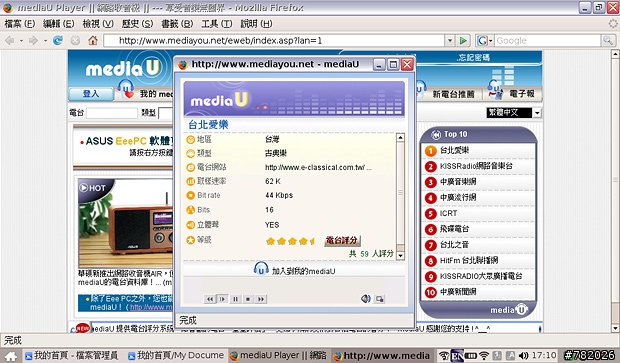
Task: Click the EN input language tray icon
Action: pyautogui.click(x=457, y=355)
